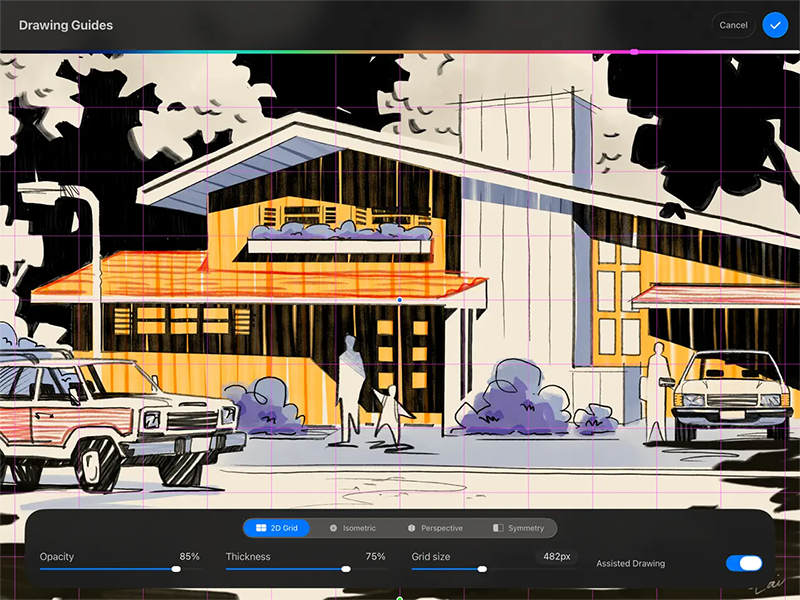The width and height of the screenshot is (800, 600).
Task: Tap the 85% opacity value
Action: coord(189,556)
